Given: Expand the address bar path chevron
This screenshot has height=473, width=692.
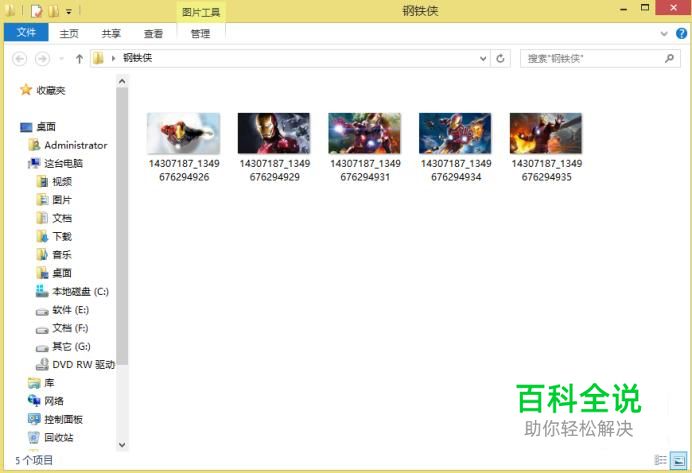Looking at the screenshot, I should [113, 58].
